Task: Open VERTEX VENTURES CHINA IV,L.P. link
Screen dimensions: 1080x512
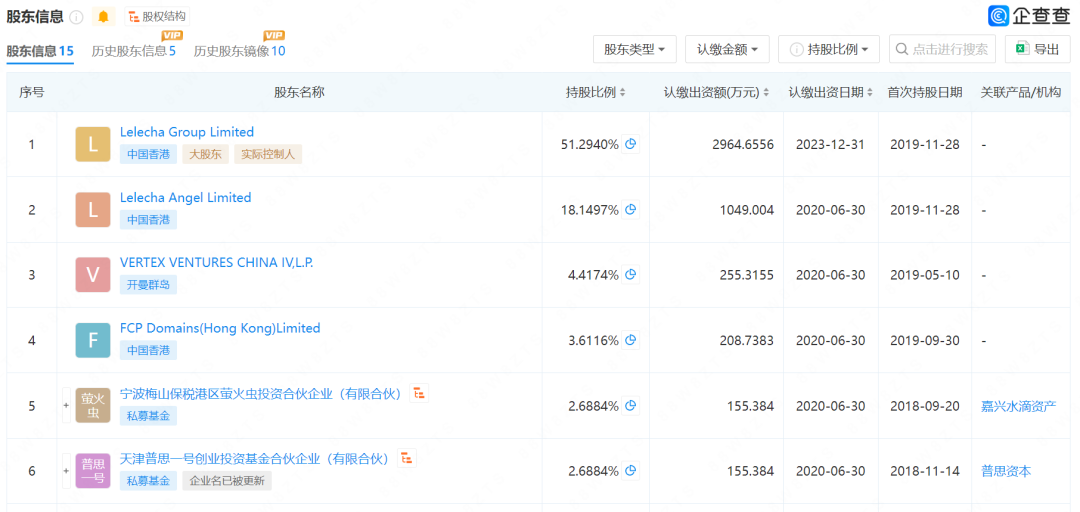Action: pyautogui.click(x=216, y=263)
